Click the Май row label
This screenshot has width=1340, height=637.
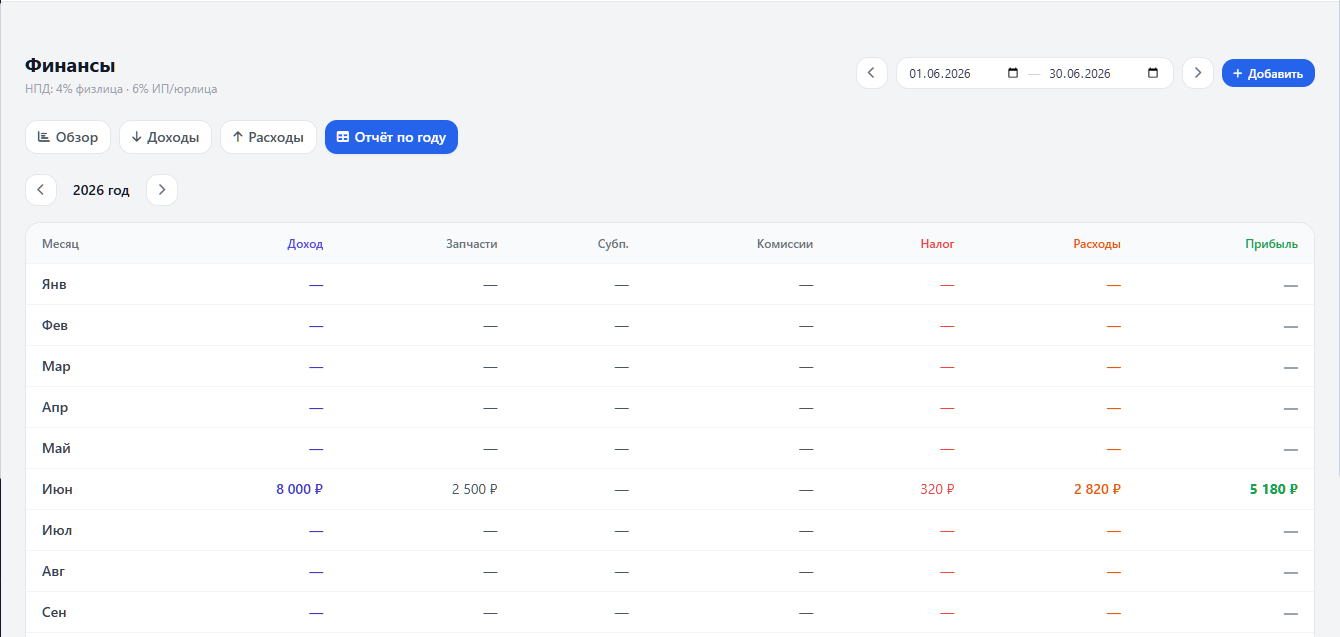click(x=55, y=449)
